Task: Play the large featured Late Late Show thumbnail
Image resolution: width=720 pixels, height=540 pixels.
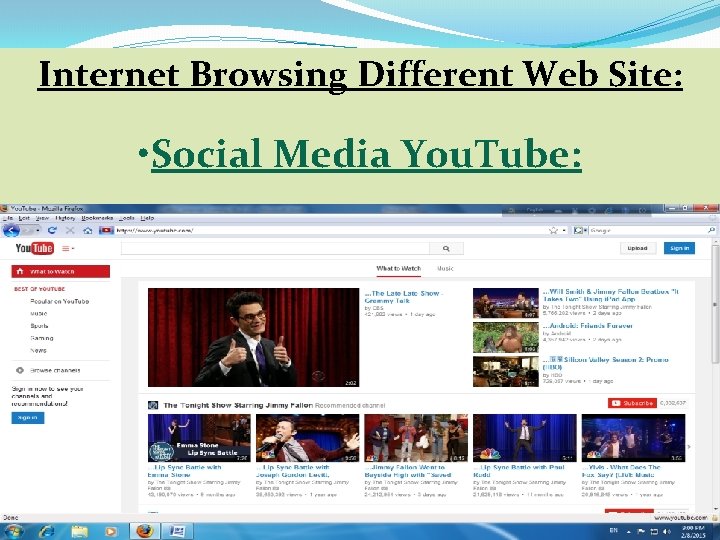Action: pos(253,338)
